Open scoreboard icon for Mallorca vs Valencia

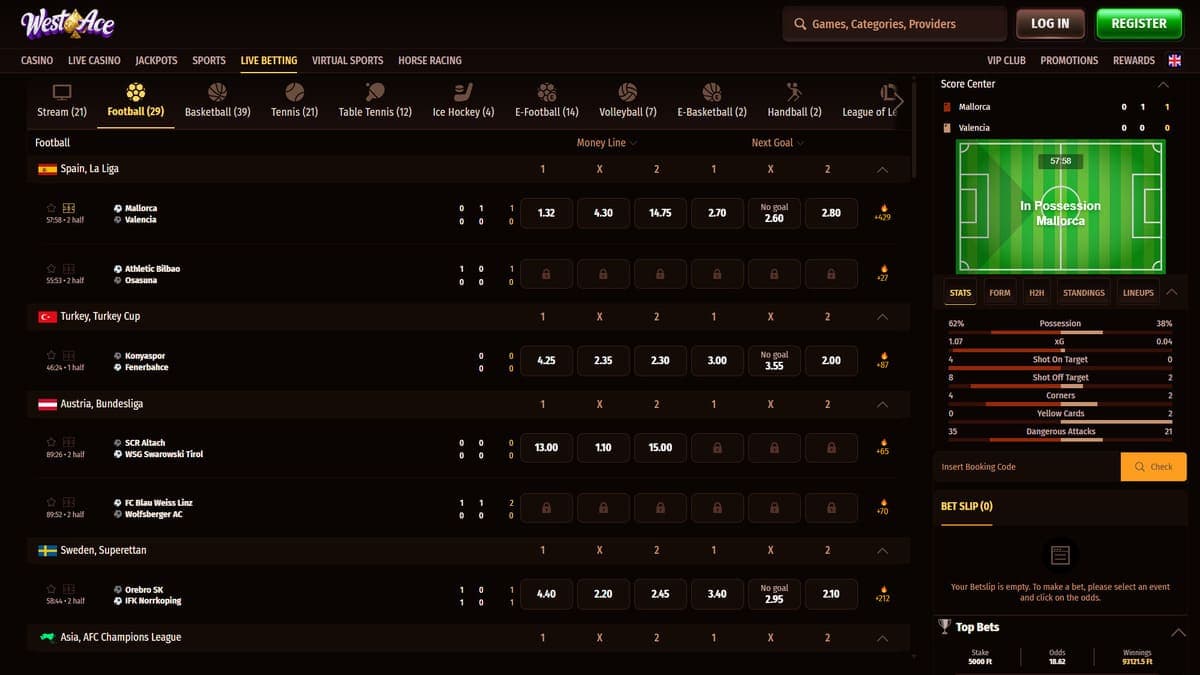click(x=69, y=208)
